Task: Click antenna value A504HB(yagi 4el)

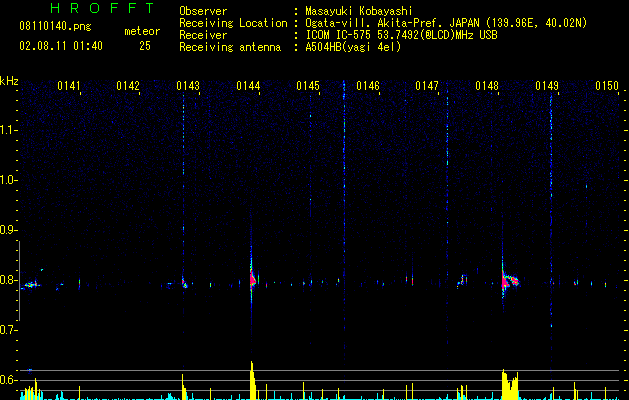Action: pyautogui.click(x=353, y=47)
